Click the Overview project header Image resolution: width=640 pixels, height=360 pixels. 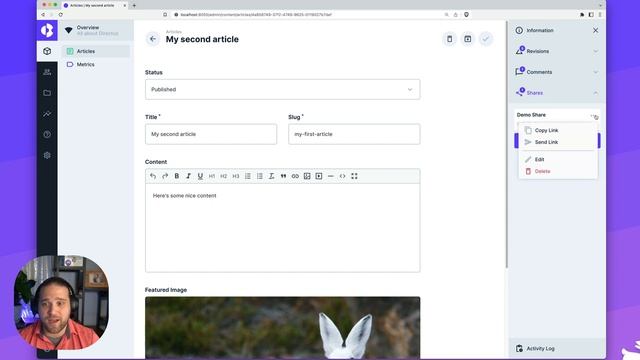96,30
